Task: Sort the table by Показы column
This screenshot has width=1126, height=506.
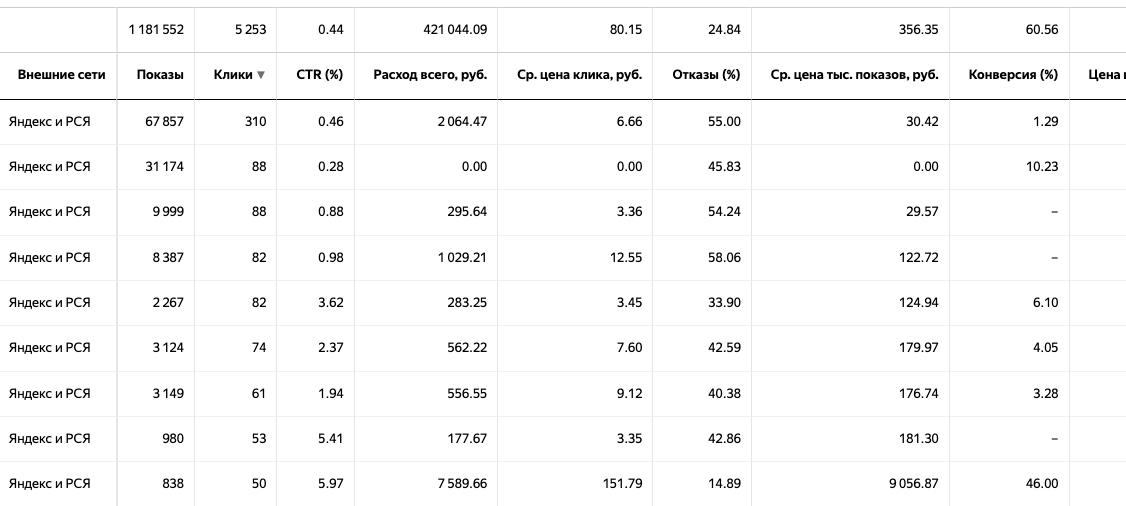Action: [160, 75]
